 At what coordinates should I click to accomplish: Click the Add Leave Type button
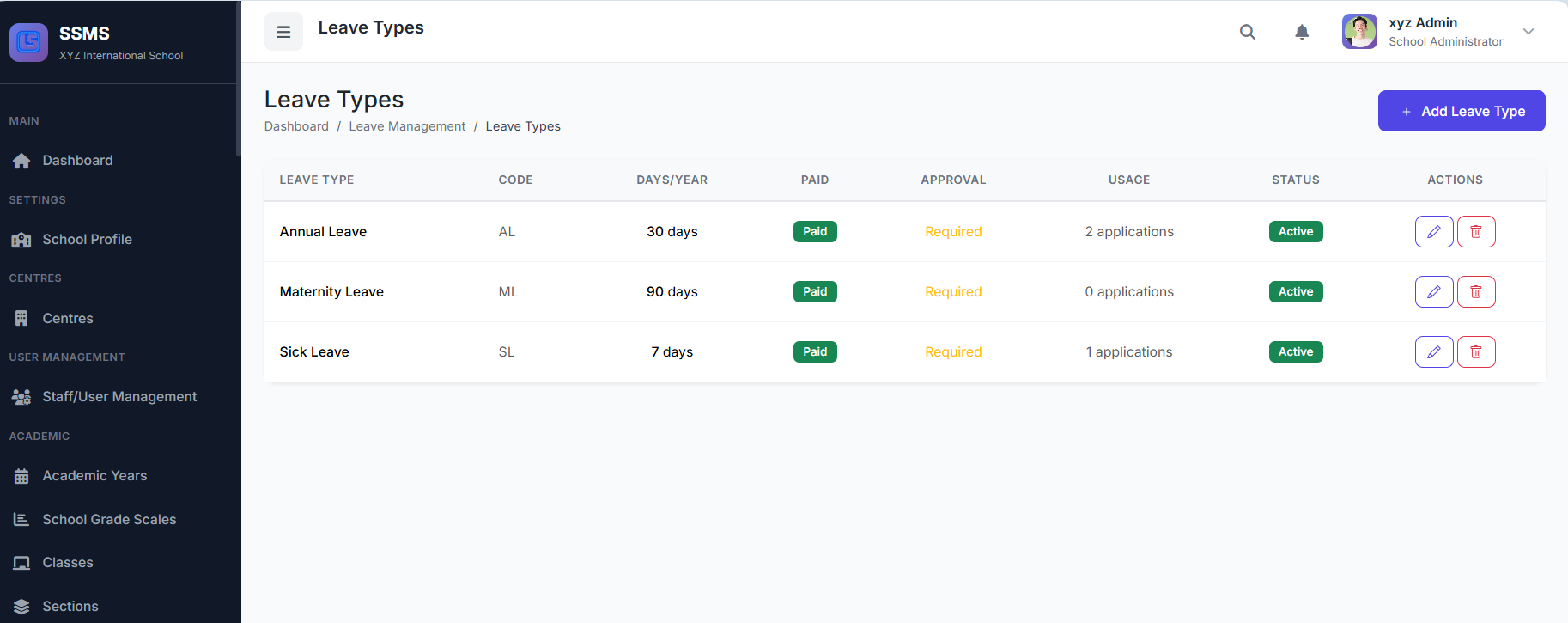pyautogui.click(x=1462, y=111)
